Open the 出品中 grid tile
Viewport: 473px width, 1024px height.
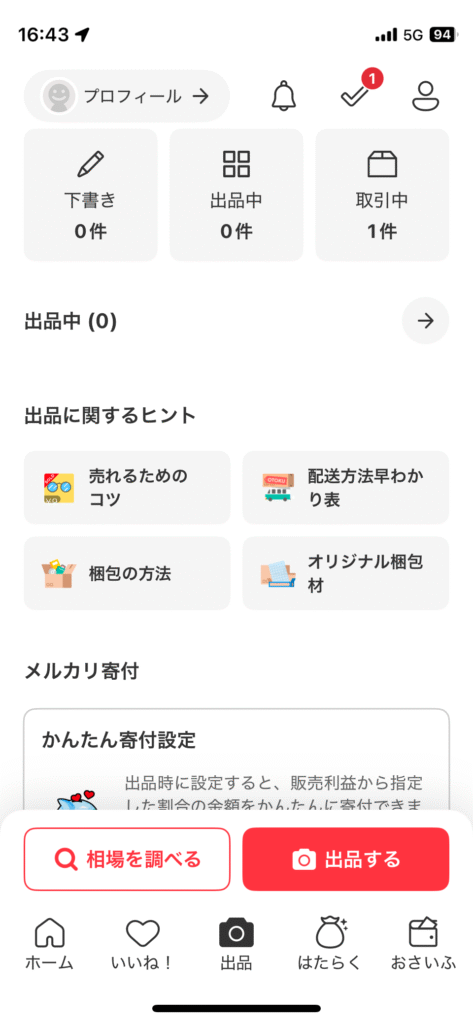click(236, 195)
